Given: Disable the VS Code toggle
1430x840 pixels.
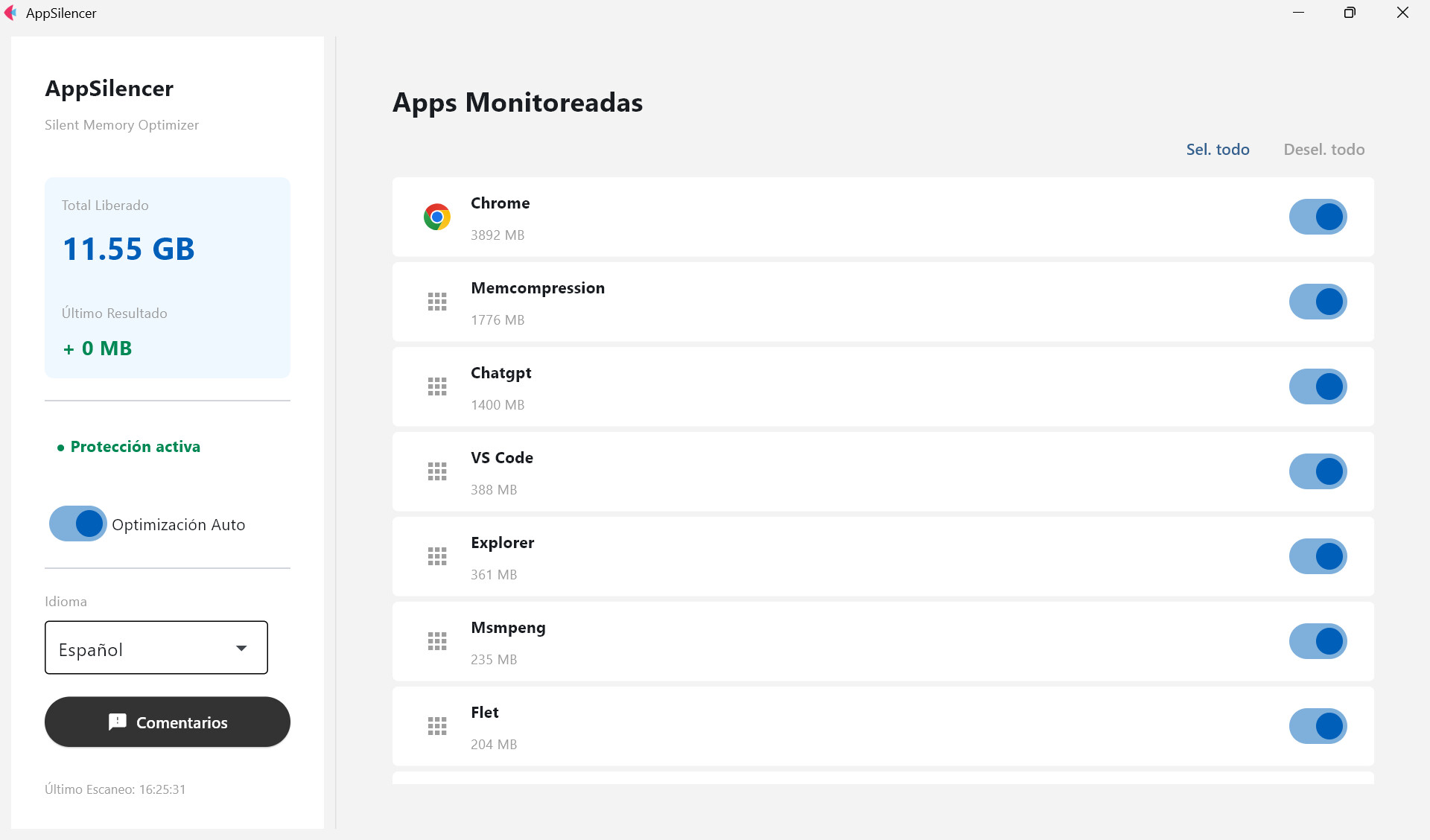Looking at the screenshot, I should 1318,471.
